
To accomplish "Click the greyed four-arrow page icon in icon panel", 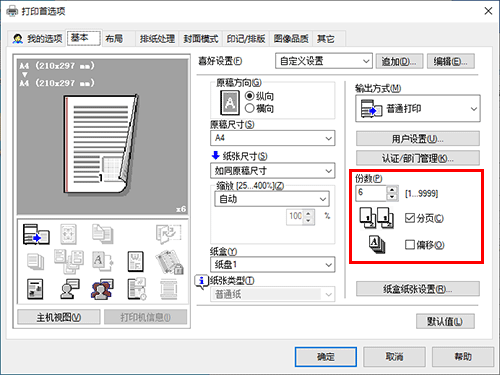I will [x=68, y=234].
